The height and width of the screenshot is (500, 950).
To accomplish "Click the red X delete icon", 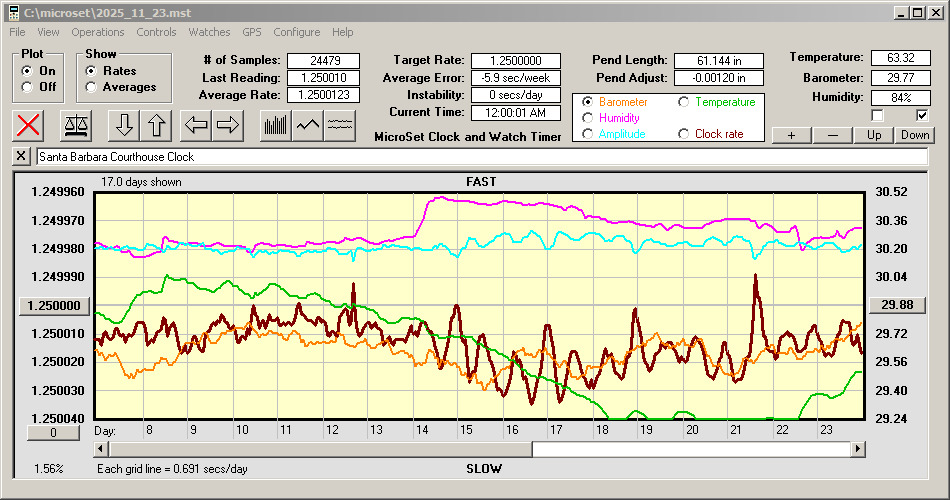I will (x=29, y=125).
